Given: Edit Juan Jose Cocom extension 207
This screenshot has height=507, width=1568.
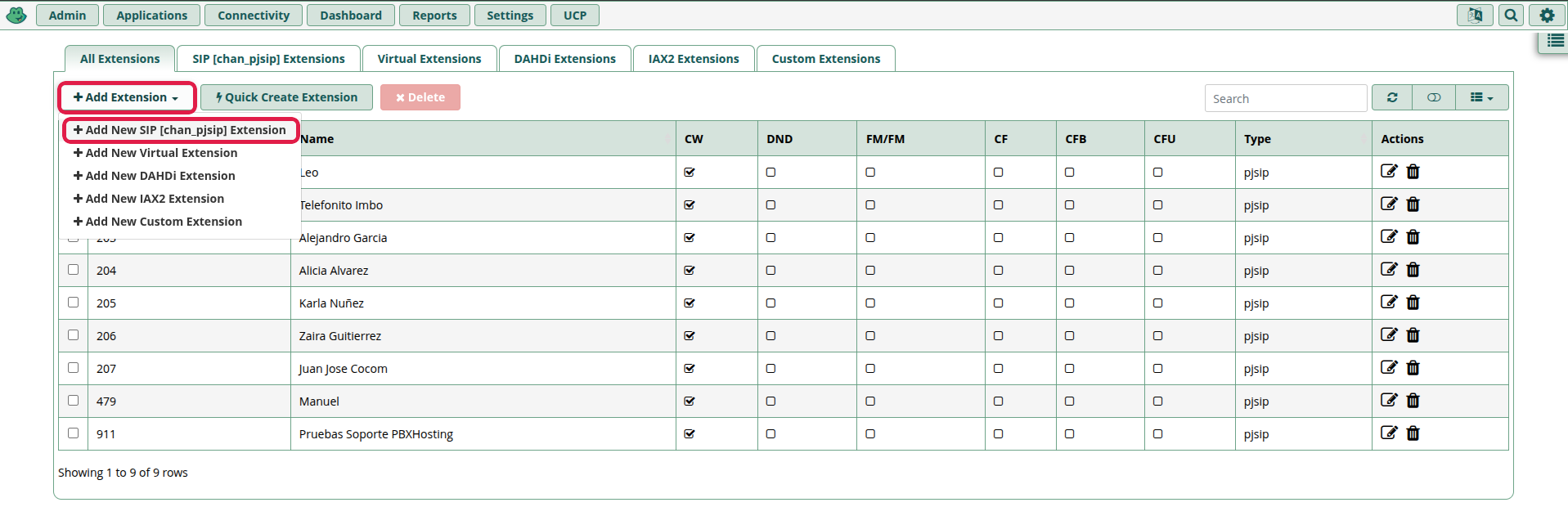Looking at the screenshot, I should (x=1389, y=367).
